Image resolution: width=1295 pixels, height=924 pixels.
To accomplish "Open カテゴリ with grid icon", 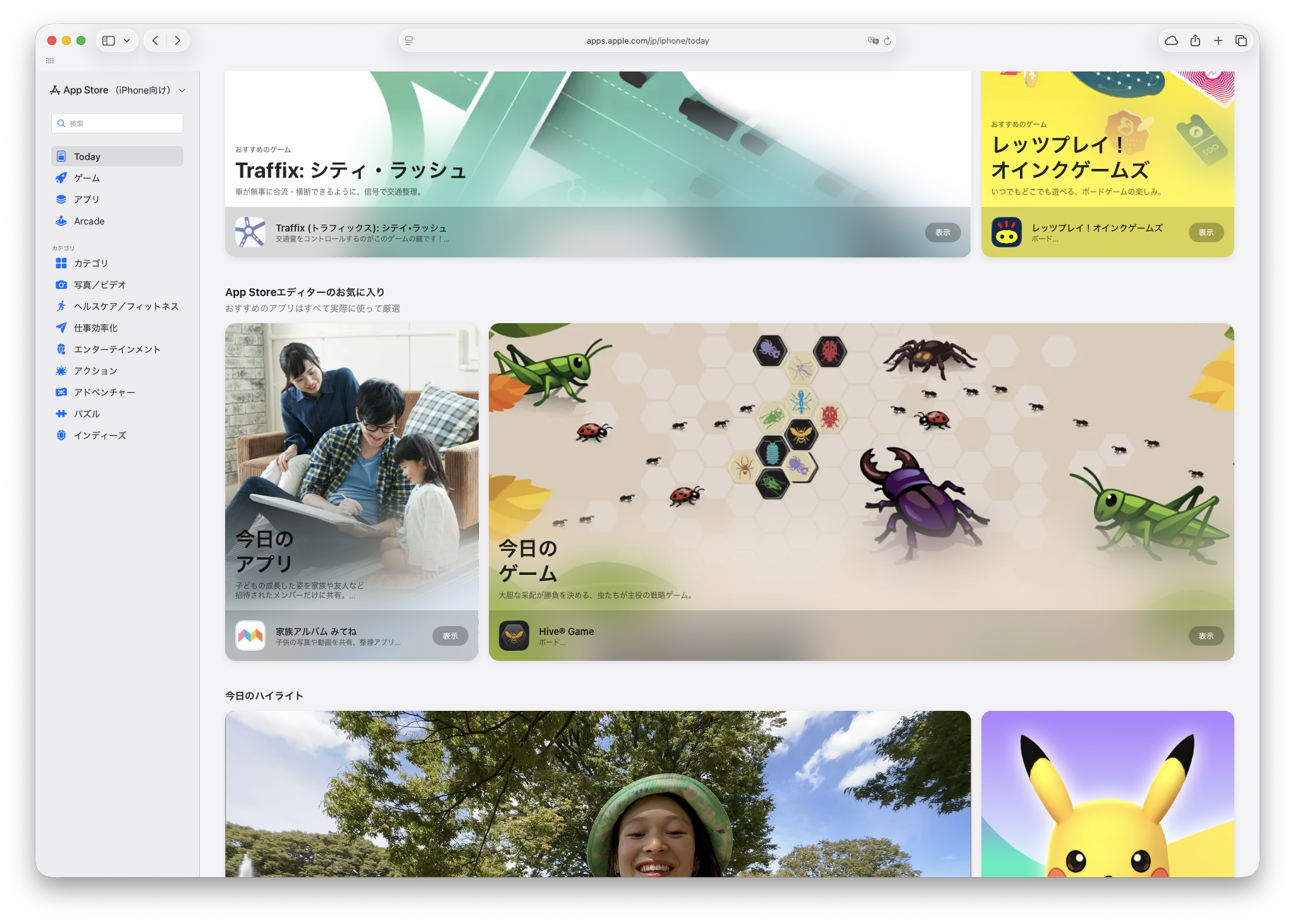I will [118, 263].
